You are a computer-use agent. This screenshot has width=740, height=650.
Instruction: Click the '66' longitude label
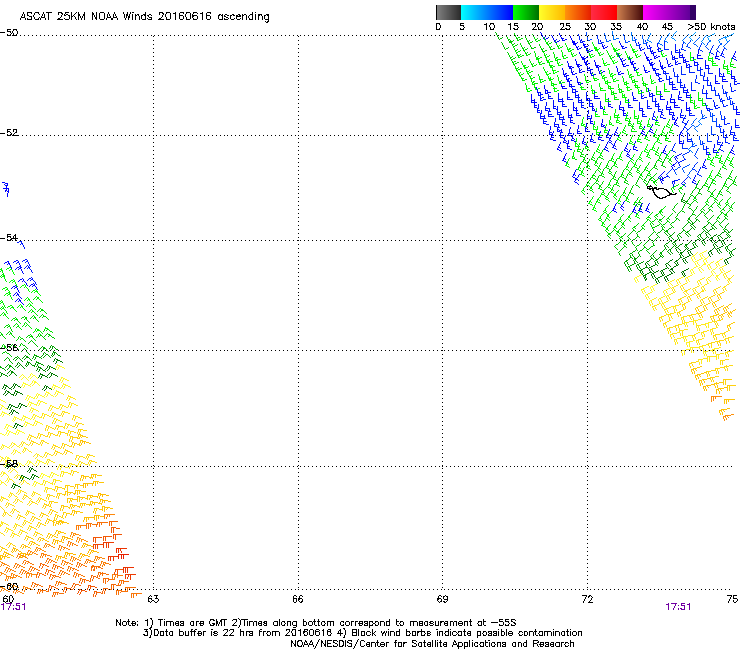(x=298, y=599)
